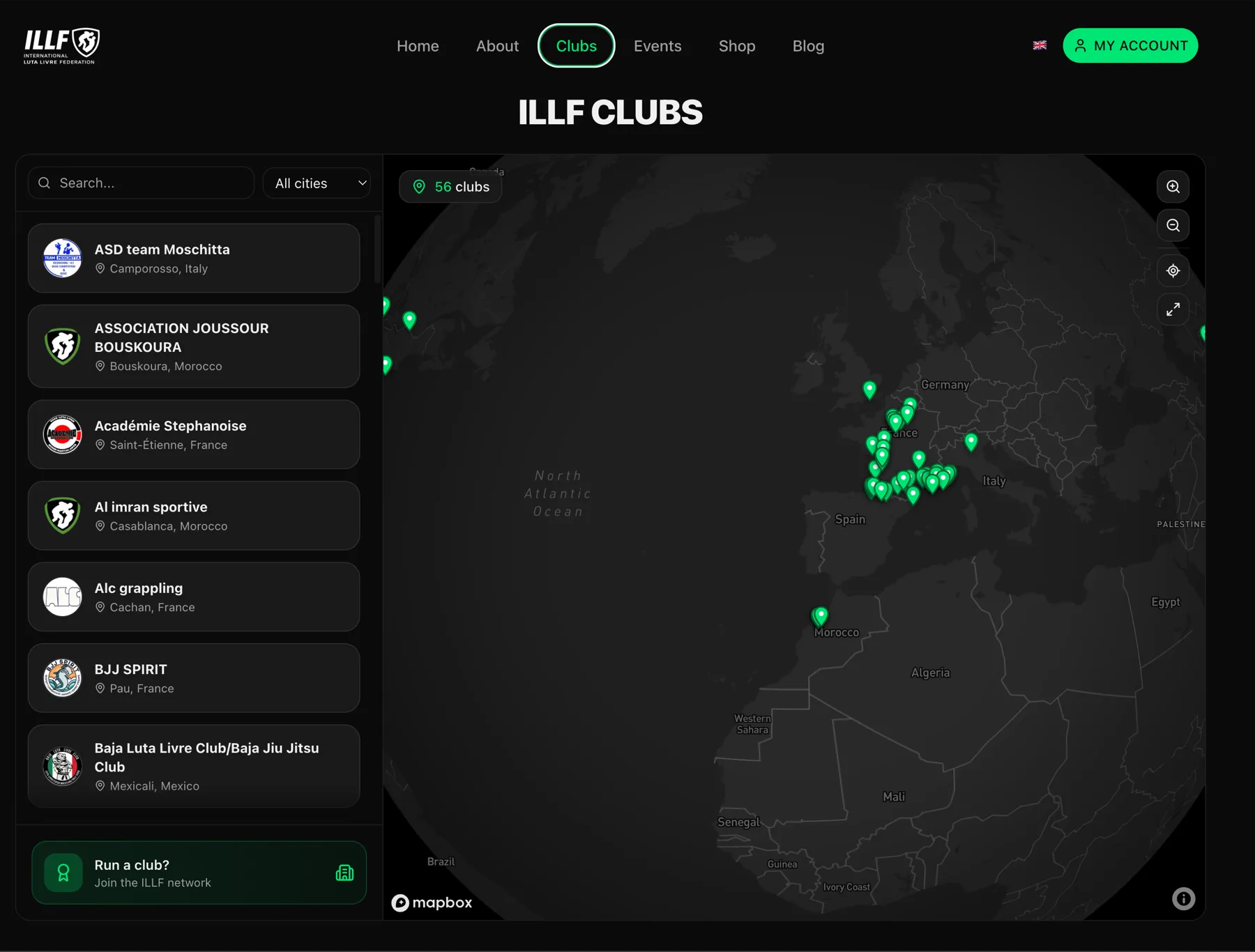This screenshot has width=1255, height=952.
Task: Click the search magnifier icon
Action: tap(45, 183)
